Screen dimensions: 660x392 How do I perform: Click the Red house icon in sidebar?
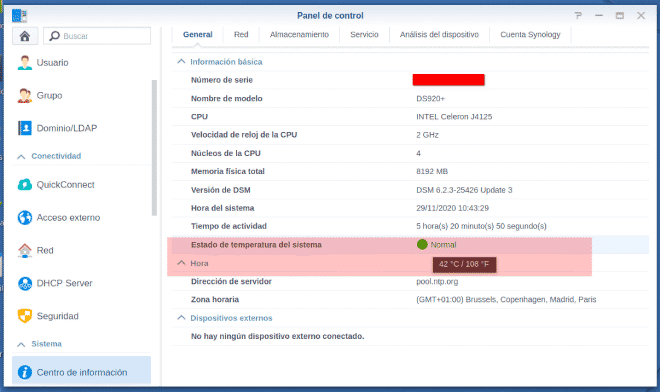click(x=25, y=251)
